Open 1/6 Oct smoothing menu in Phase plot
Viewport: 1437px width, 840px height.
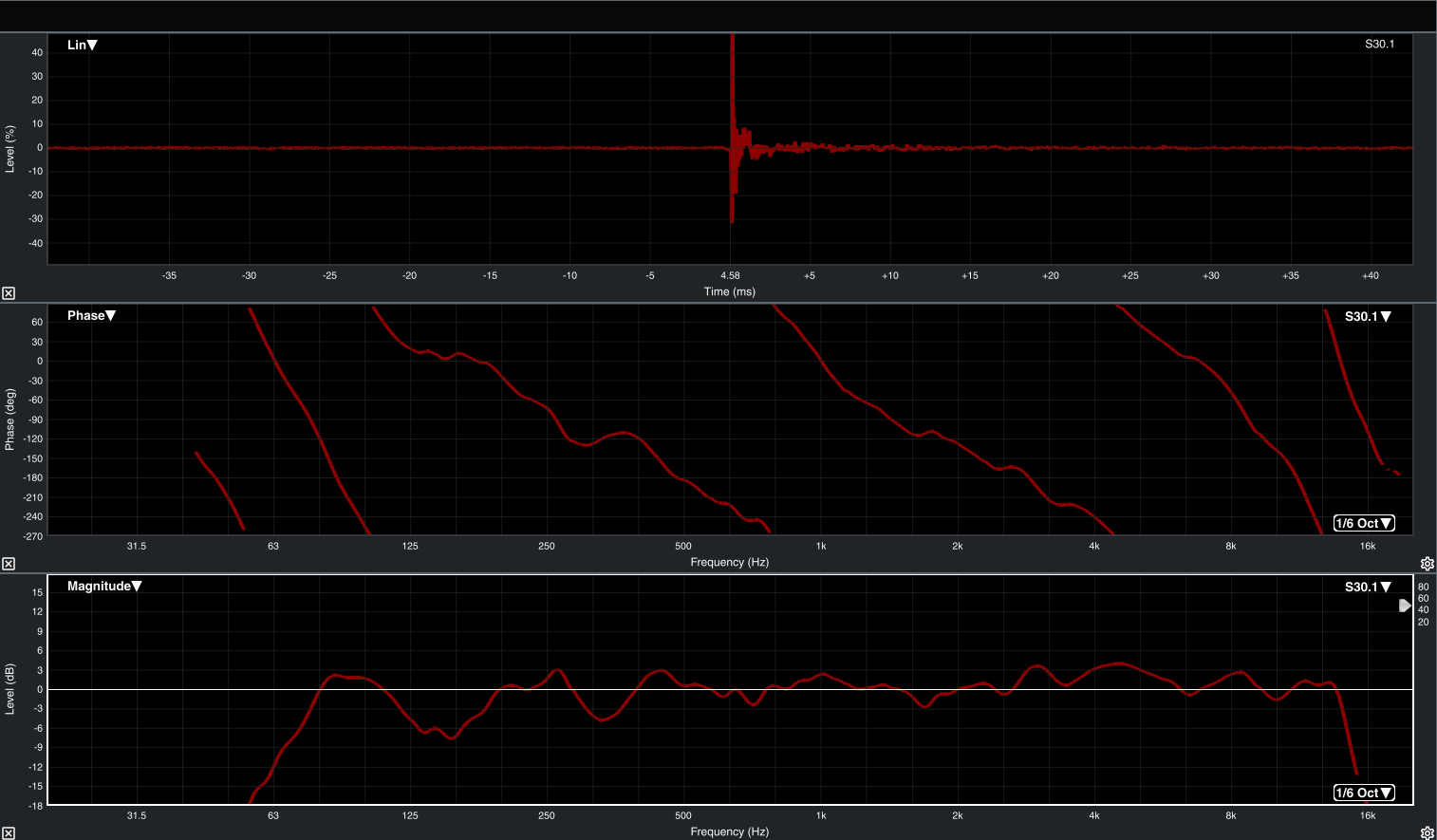point(1364,523)
